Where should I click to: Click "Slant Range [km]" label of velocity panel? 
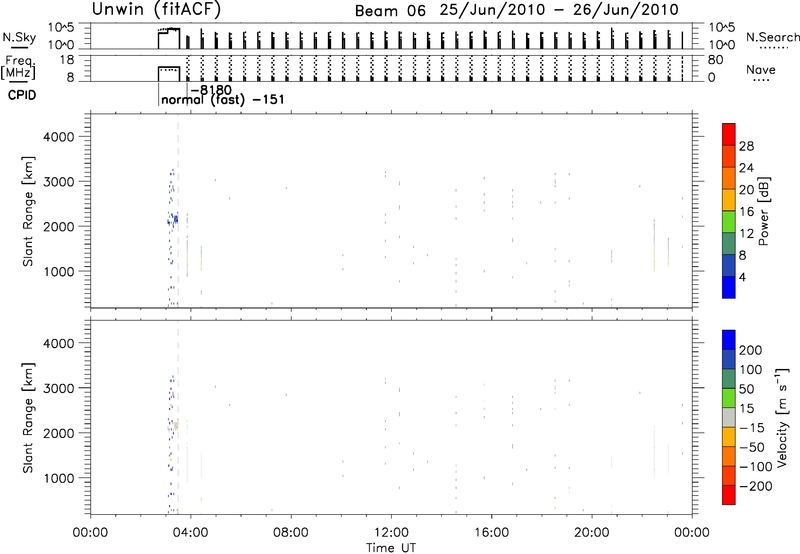(x=28, y=418)
